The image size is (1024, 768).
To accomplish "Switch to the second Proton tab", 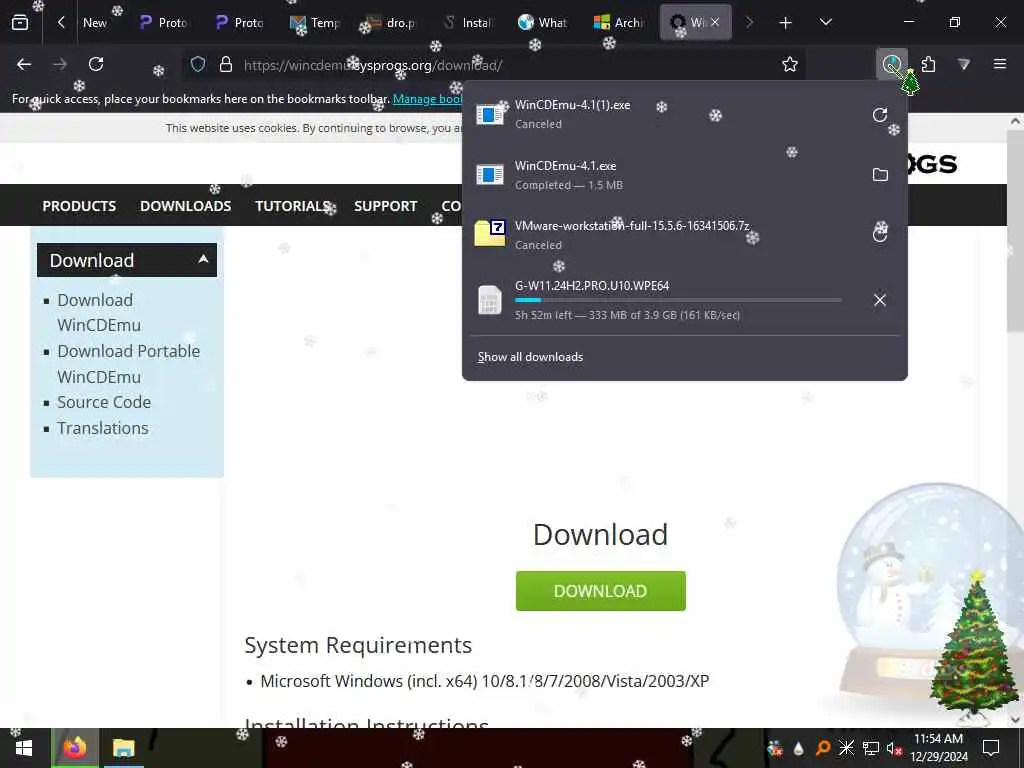I will [239, 23].
